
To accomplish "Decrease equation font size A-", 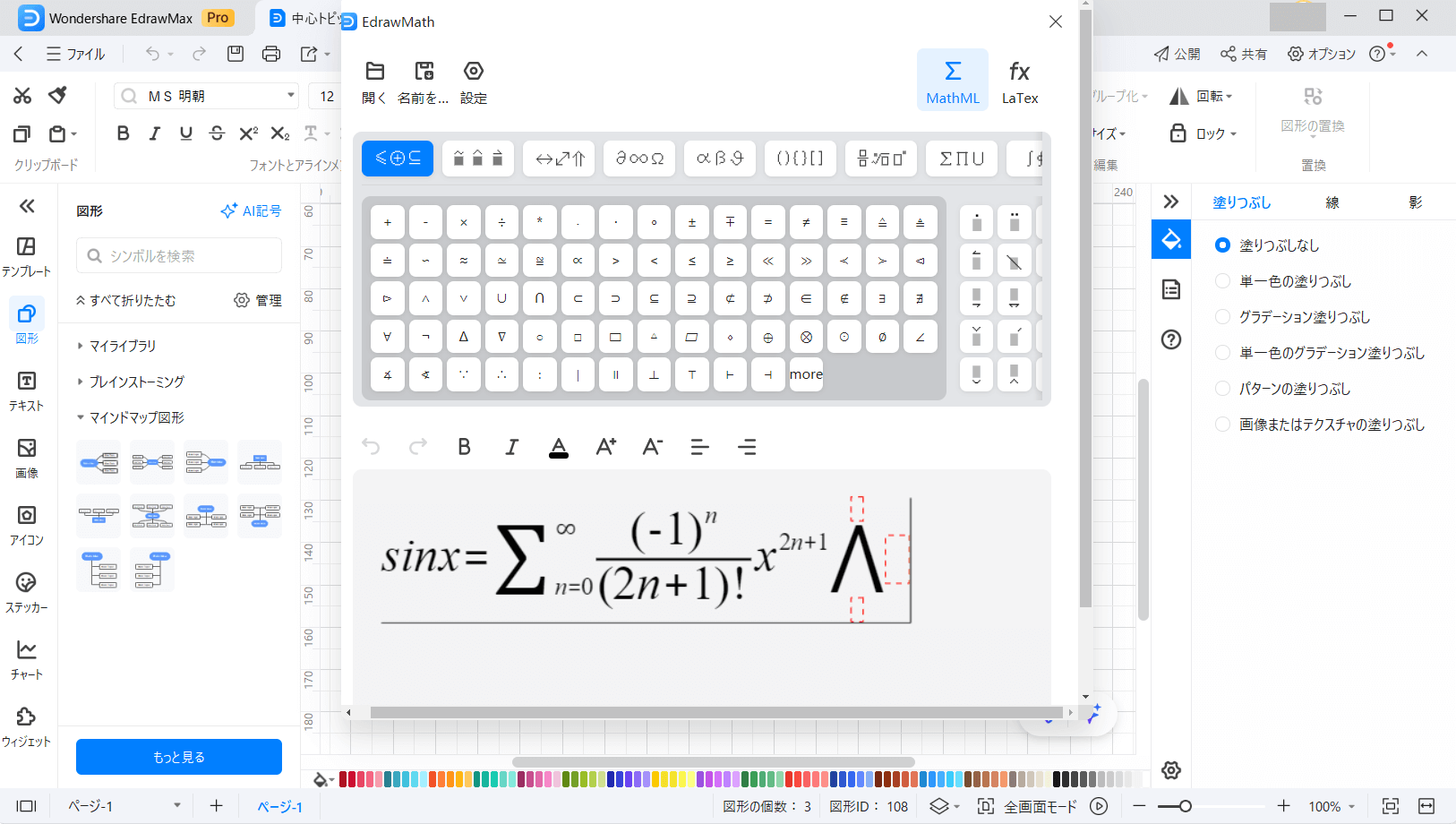I will coord(653,446).
